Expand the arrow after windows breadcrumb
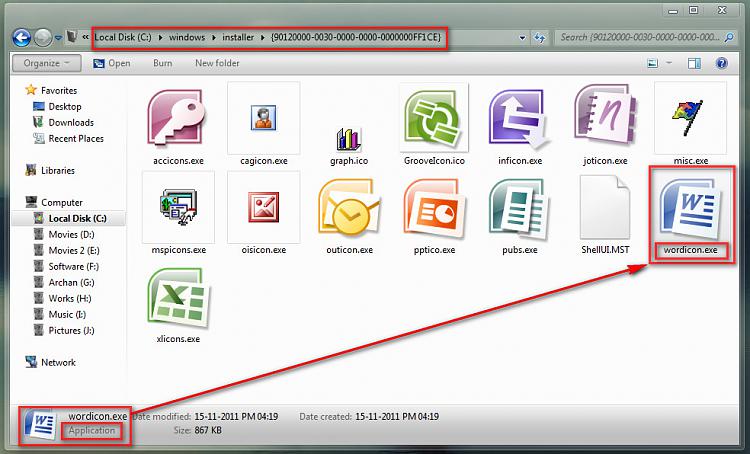 pos(214,37)
